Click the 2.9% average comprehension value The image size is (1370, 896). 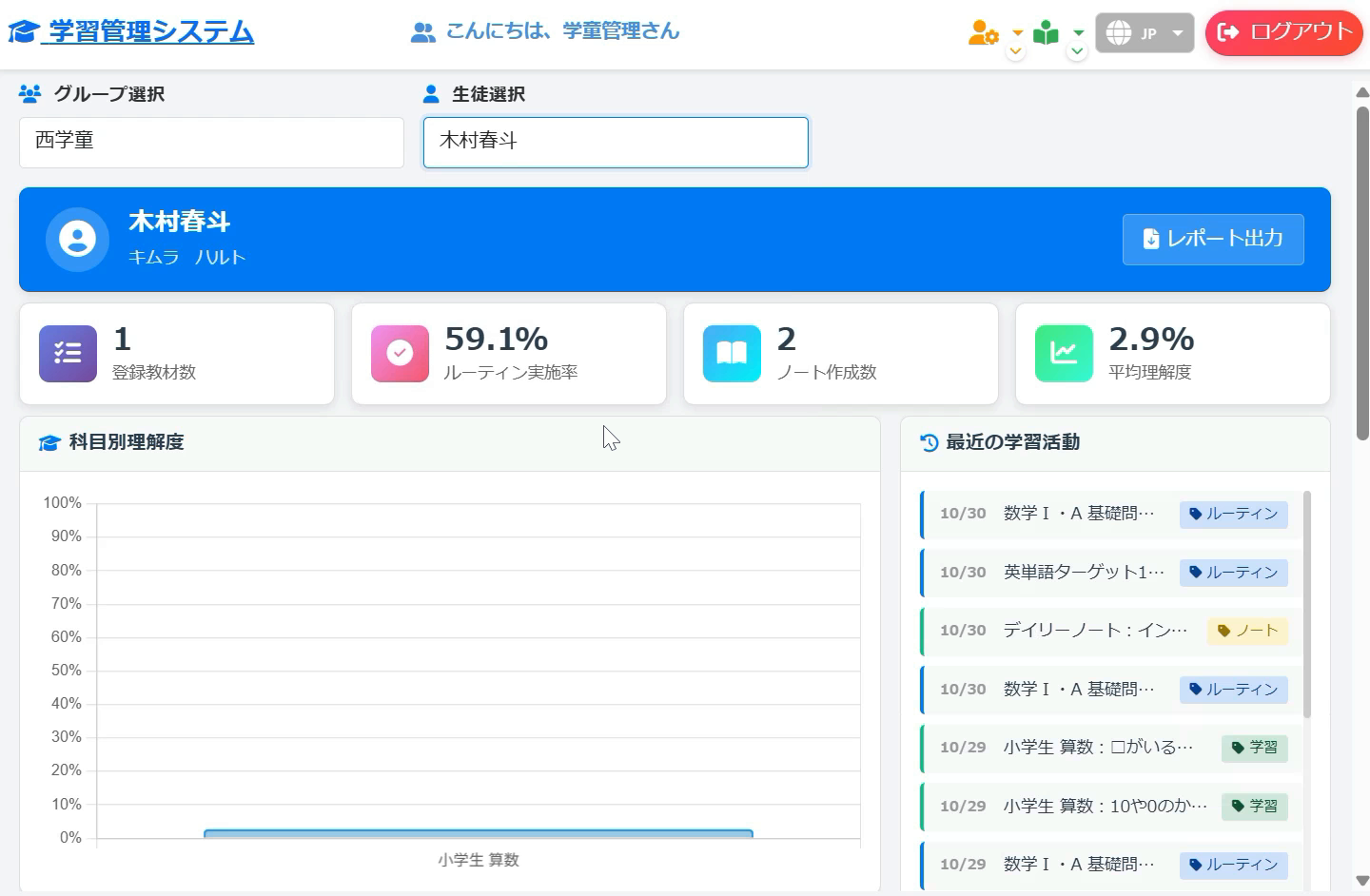1151,339
